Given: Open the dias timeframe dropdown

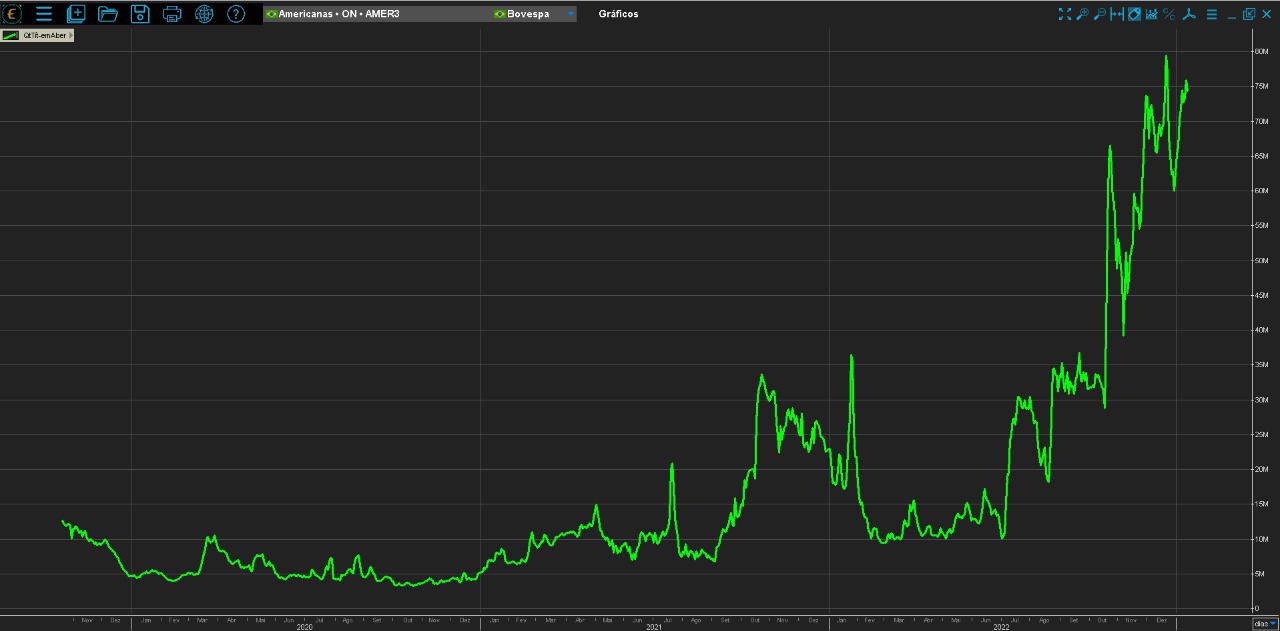Looking at the screenshot, I should (x=1265, y=623).
